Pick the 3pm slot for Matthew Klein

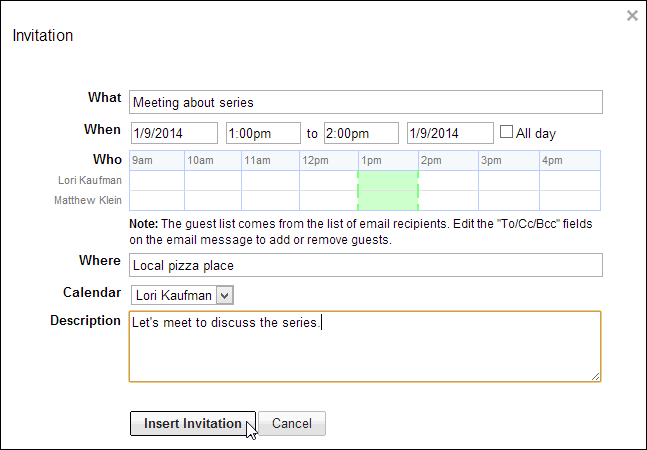click(x=509, y=200)
